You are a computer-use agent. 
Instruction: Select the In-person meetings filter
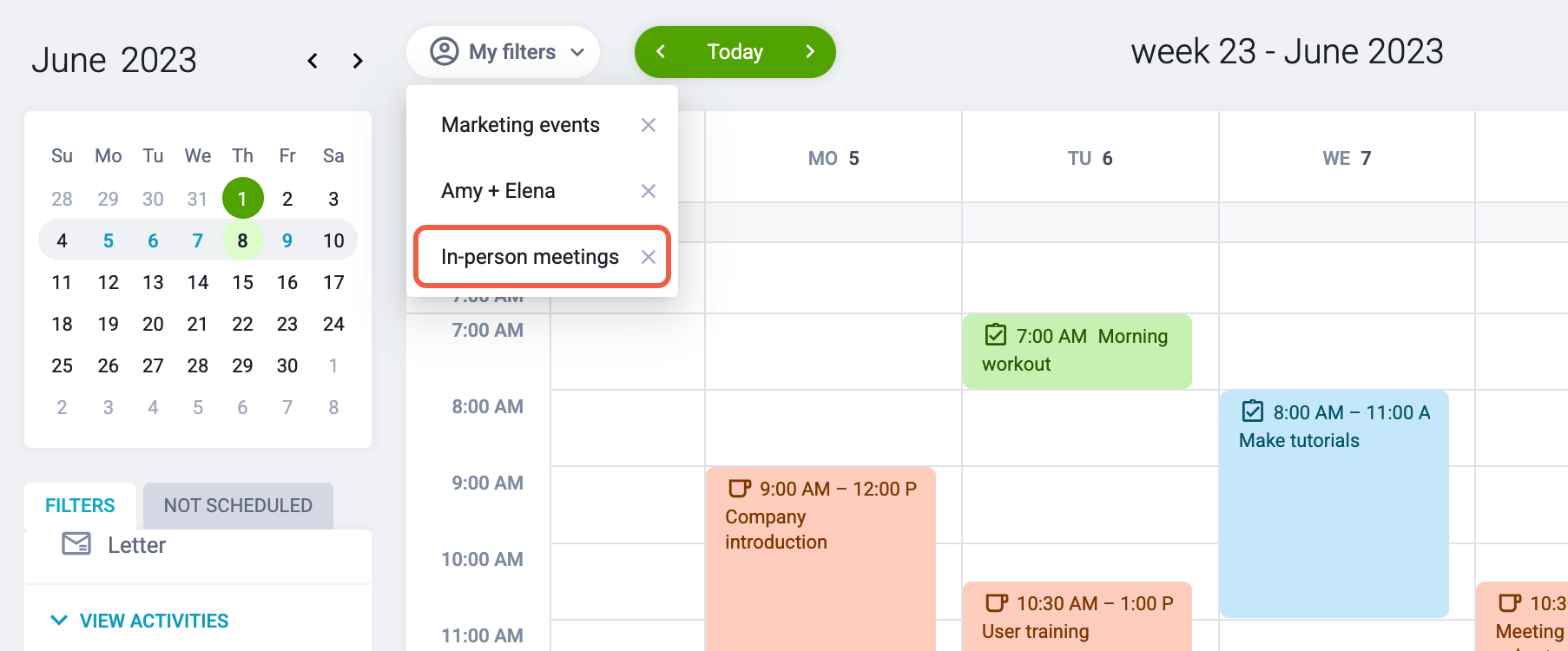point(530,257)
